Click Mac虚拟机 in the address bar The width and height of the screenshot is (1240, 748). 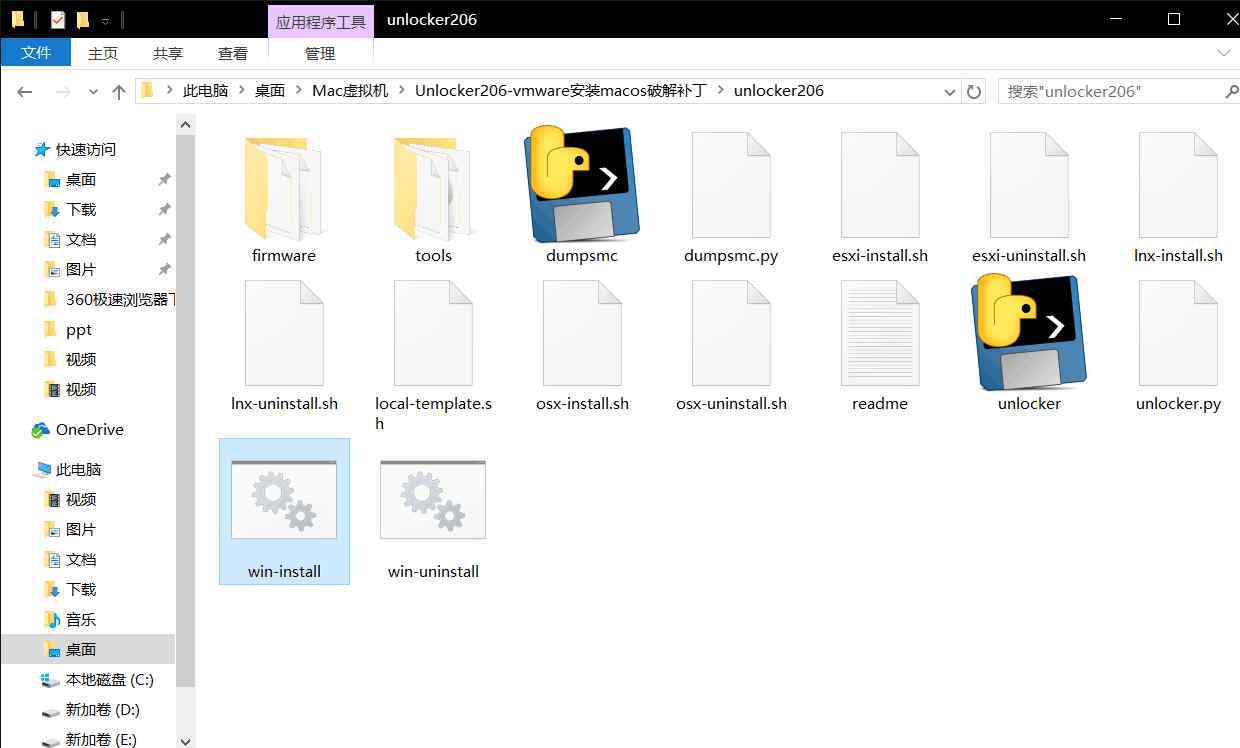(x=350, y=91)
